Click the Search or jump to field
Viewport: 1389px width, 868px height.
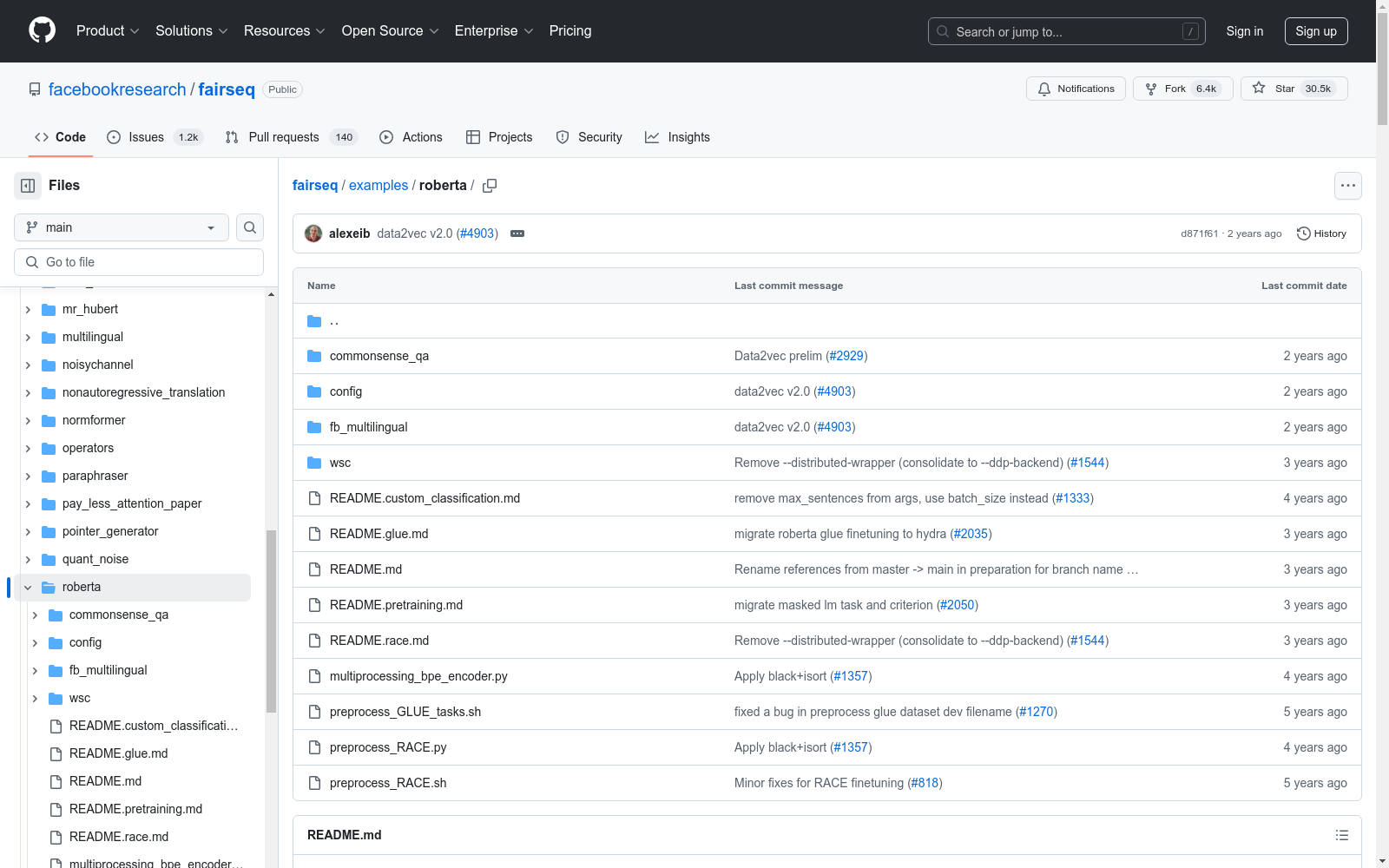1066,31
